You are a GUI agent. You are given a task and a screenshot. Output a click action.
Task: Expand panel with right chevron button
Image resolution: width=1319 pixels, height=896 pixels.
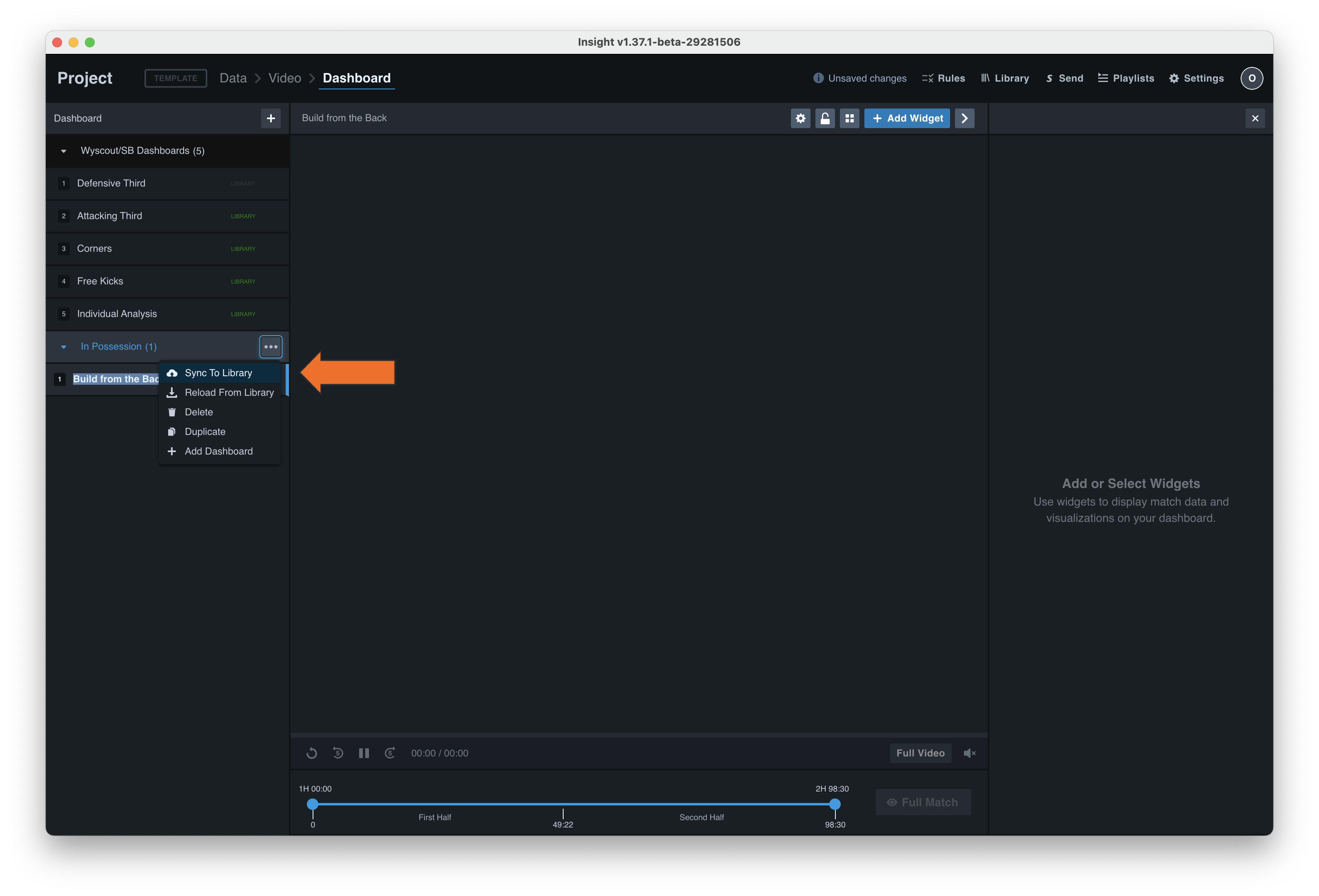(965, 118)
